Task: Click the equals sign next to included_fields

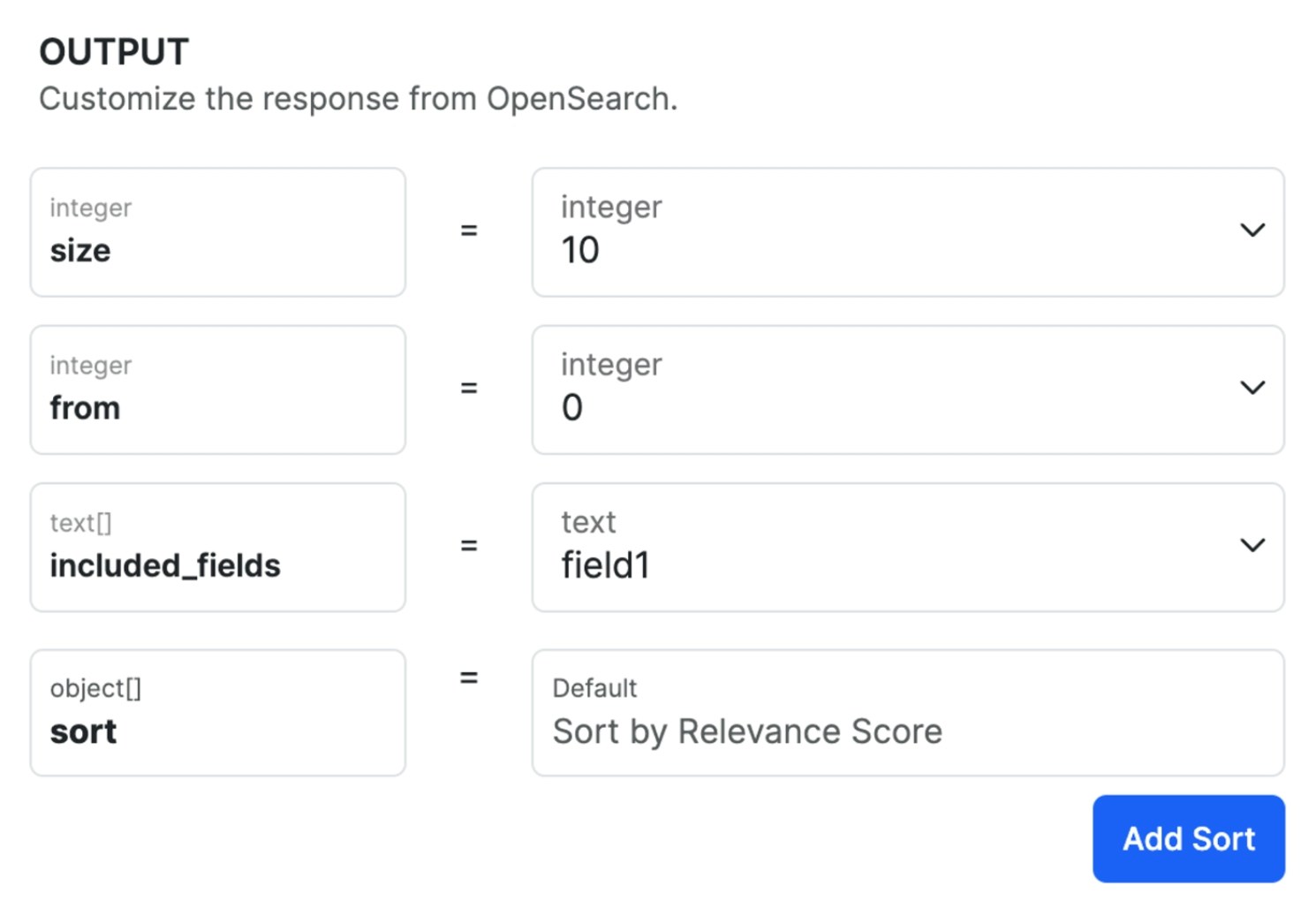Action: (x=468, y=545)
